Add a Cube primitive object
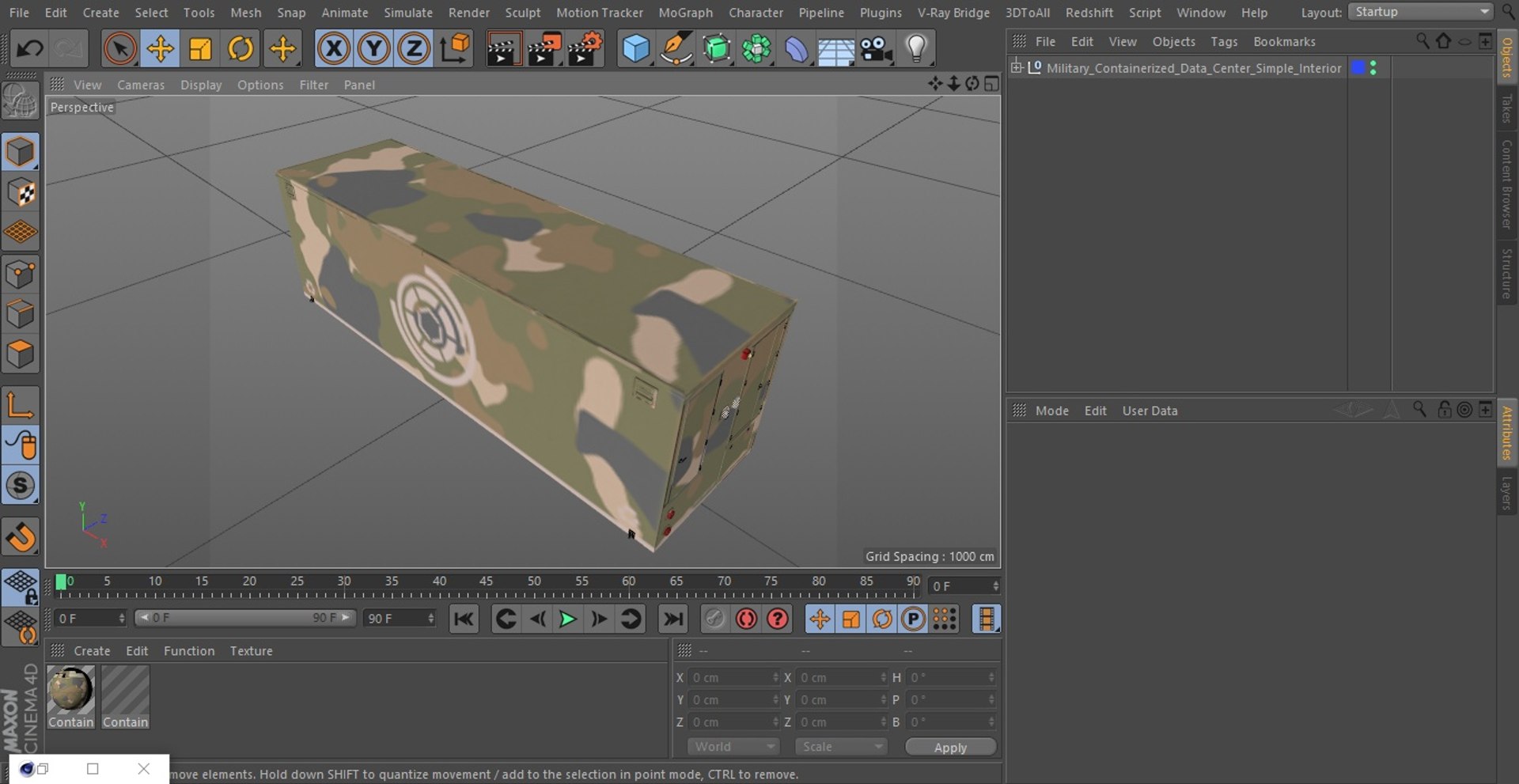 636,49
